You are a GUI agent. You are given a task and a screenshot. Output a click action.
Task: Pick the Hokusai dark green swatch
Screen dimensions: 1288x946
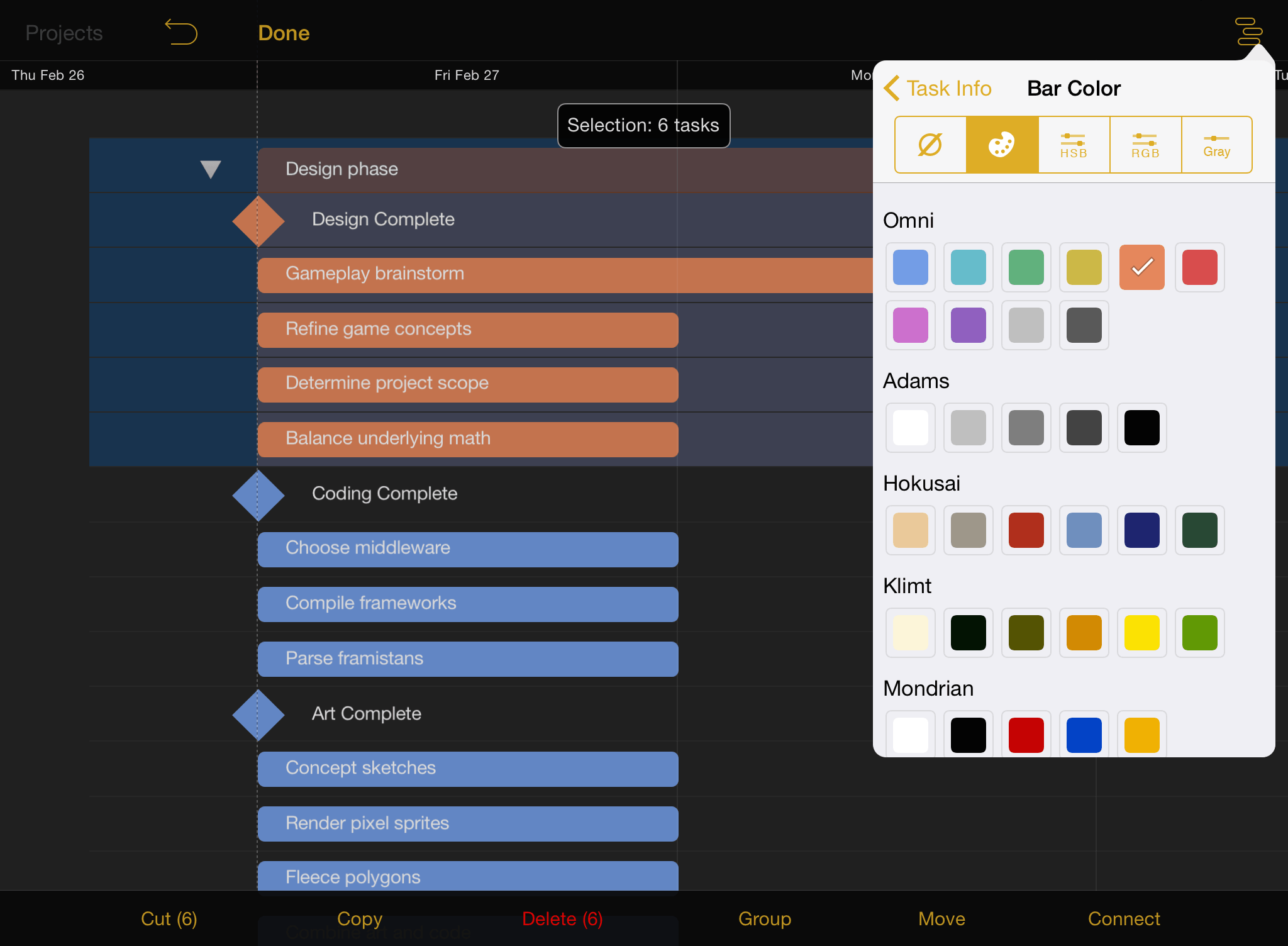coord(1200,530)
